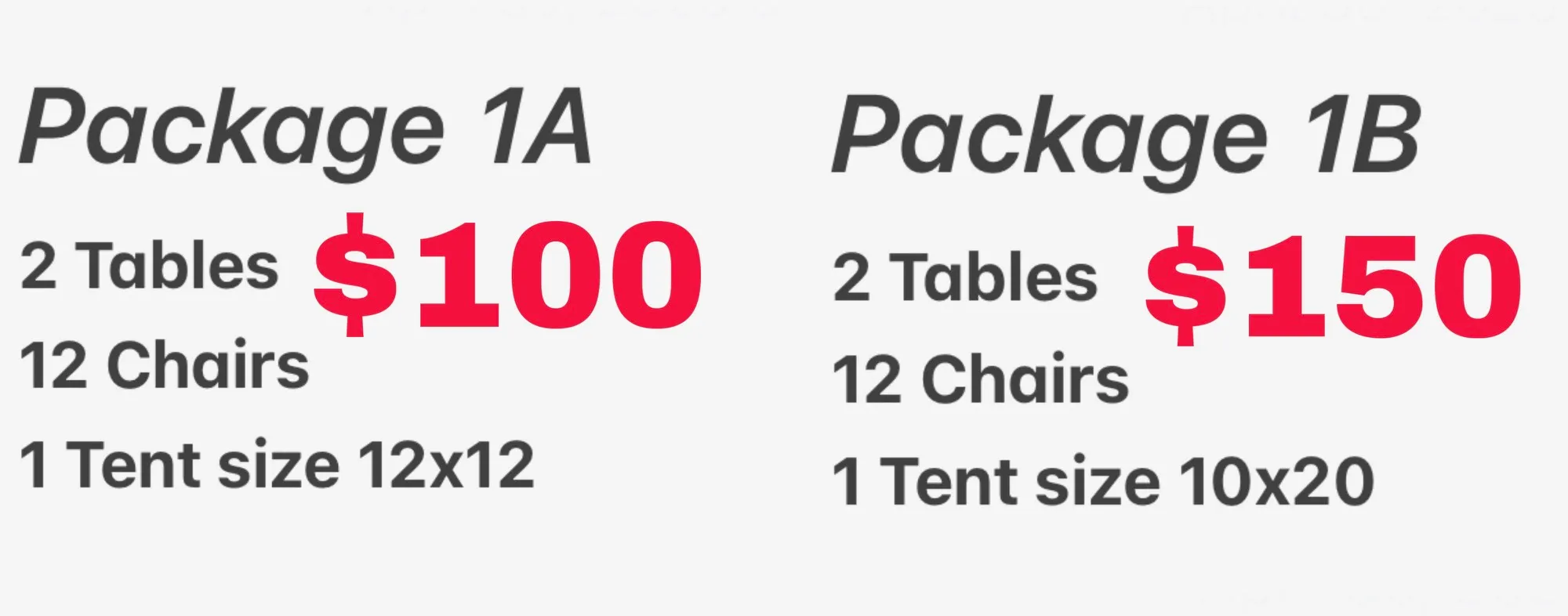
Task: Click the dollar sign of the $100 price
Action: coord(355,274)
